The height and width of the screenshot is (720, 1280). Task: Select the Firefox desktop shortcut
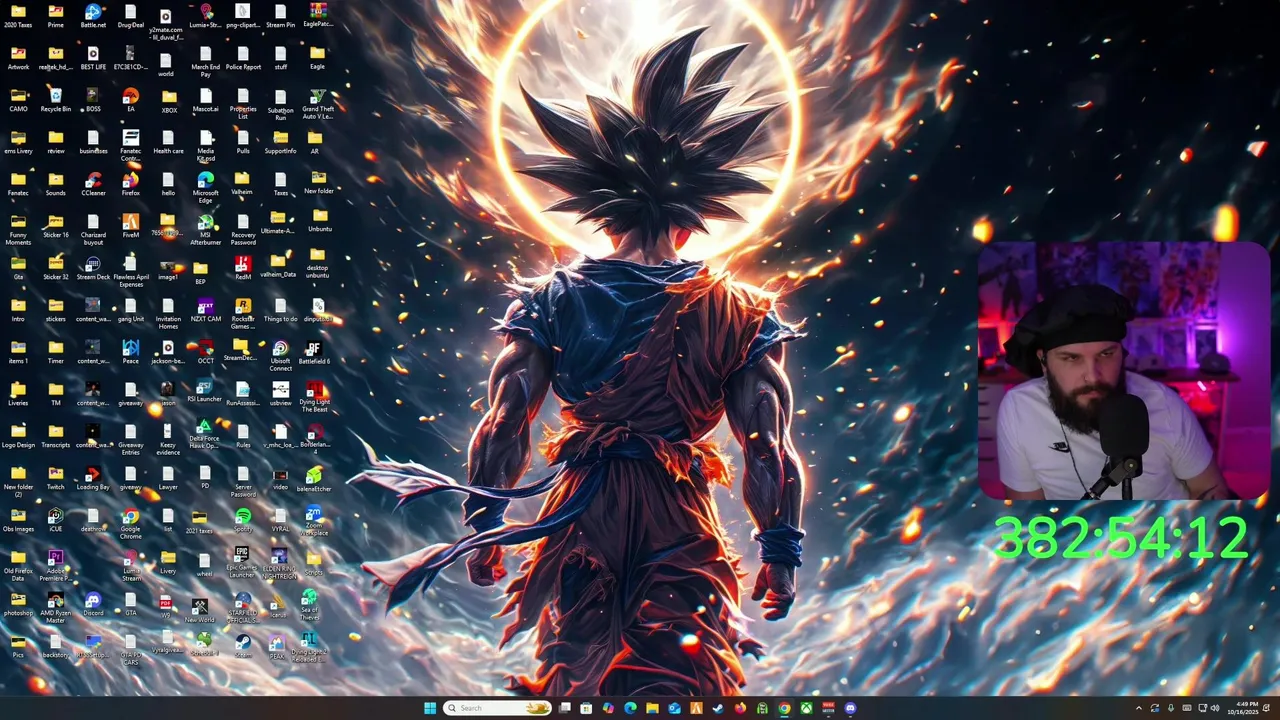tap(130, 184)
